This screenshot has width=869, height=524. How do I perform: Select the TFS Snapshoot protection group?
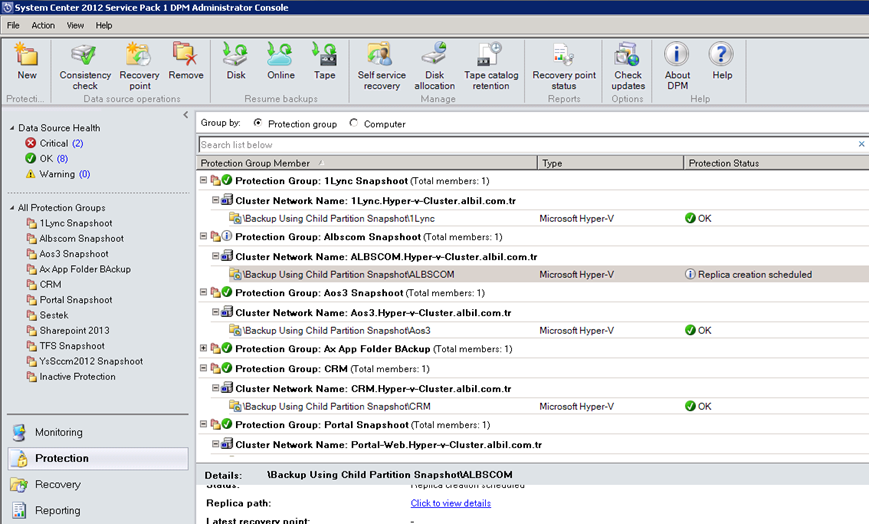65,346
